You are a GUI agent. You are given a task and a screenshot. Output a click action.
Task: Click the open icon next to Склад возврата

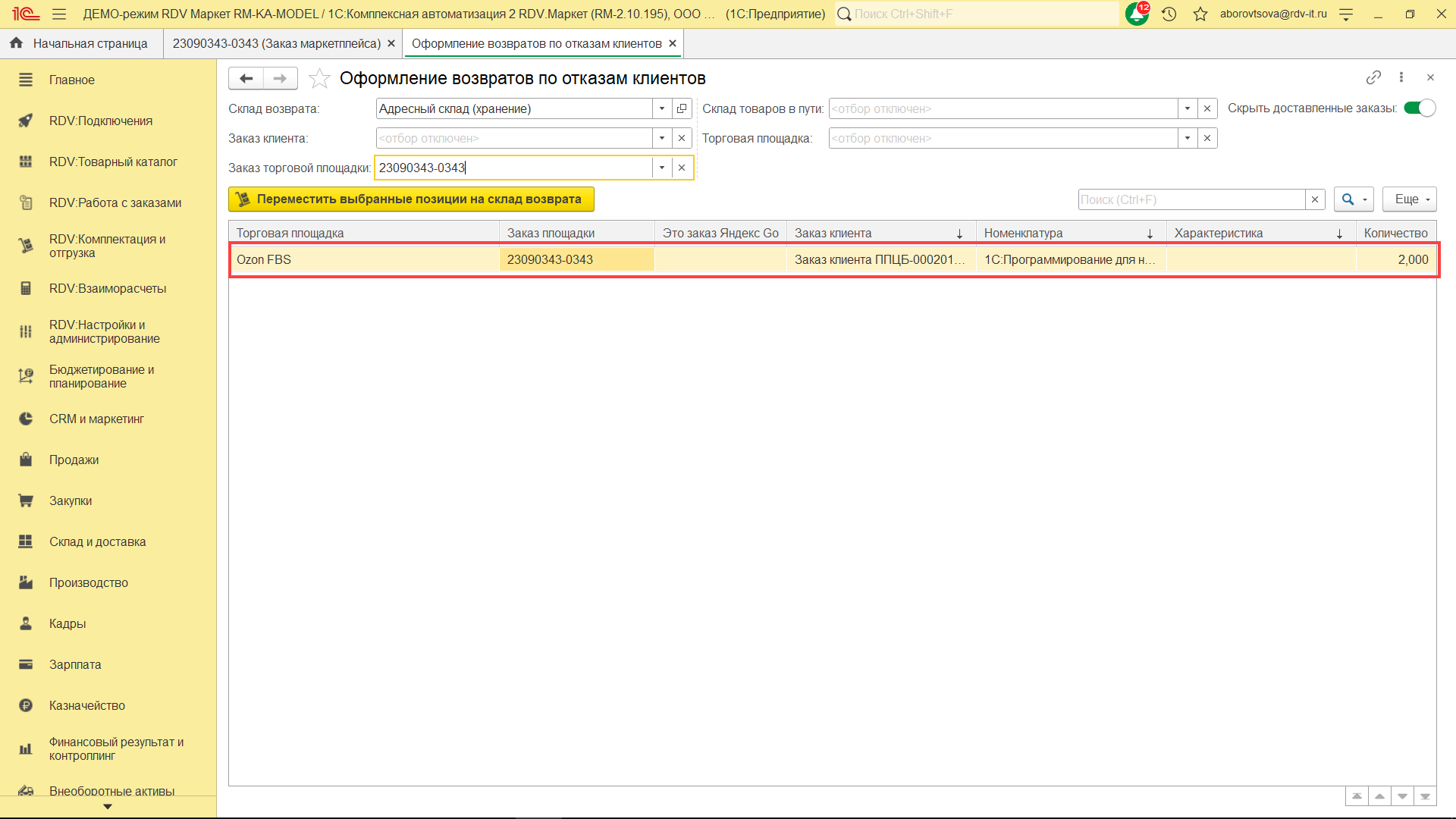point(682,108)
